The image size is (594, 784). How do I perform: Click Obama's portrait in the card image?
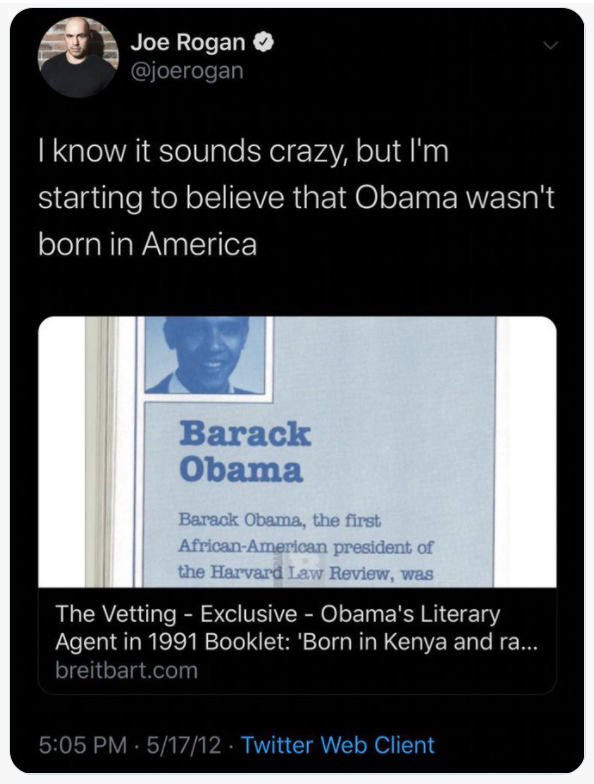pyautogui.click(x=204, y=354)
